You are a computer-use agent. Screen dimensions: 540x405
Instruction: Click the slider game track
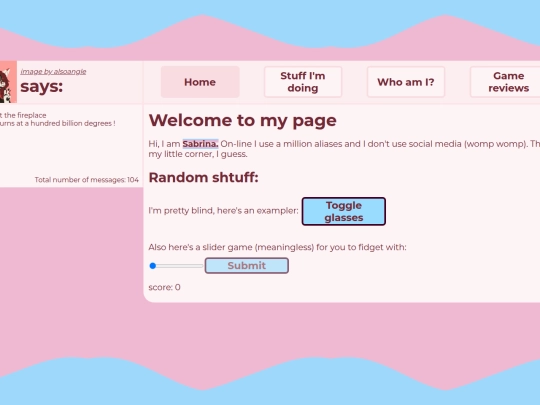(x=176, y=266)
